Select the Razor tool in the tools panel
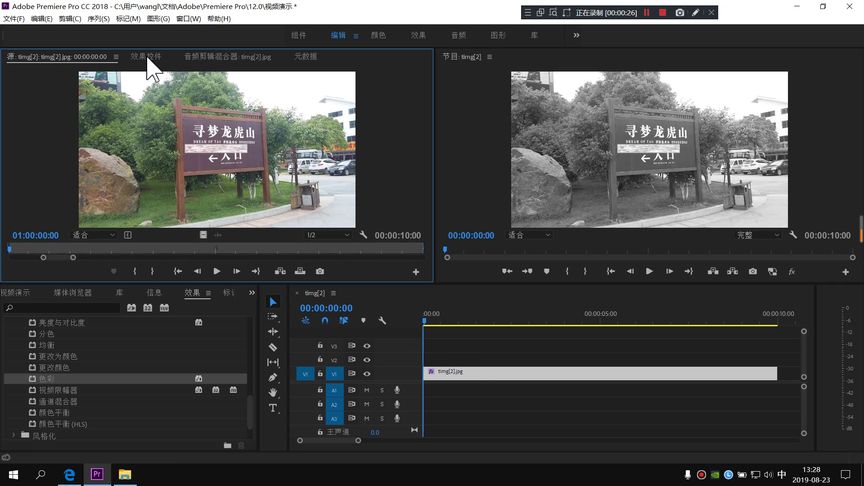The width and height of the screenshot is (864, 486). (273, 347)
